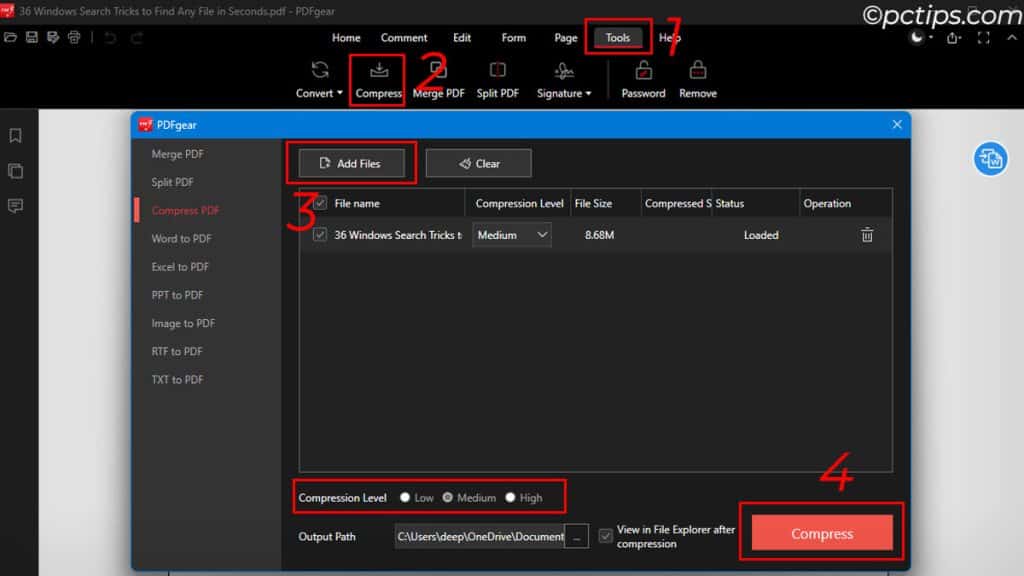Viewport: 1024px width, 576px height.
Task: Open the bookmarks panel in the left sidebar
Action: 15,136
